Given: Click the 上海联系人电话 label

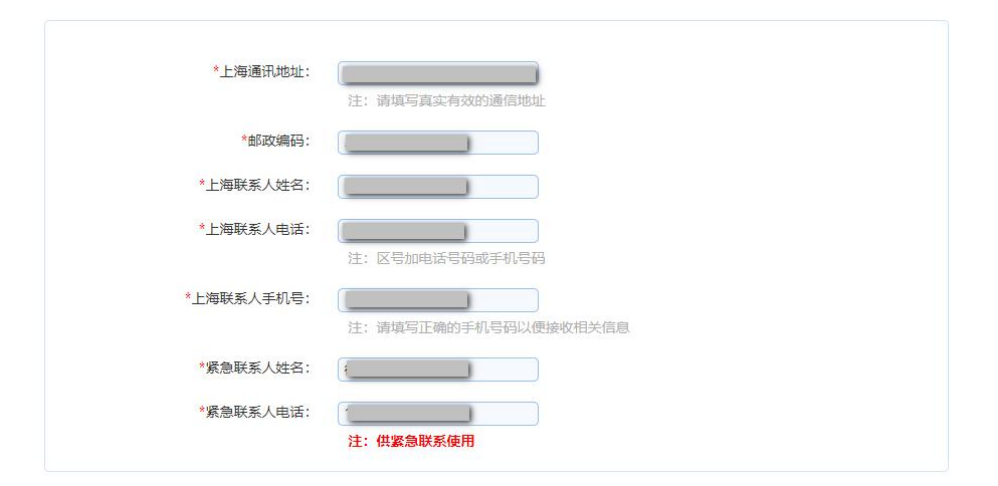Looking at the screenshot, I should (x=256, y=229).
